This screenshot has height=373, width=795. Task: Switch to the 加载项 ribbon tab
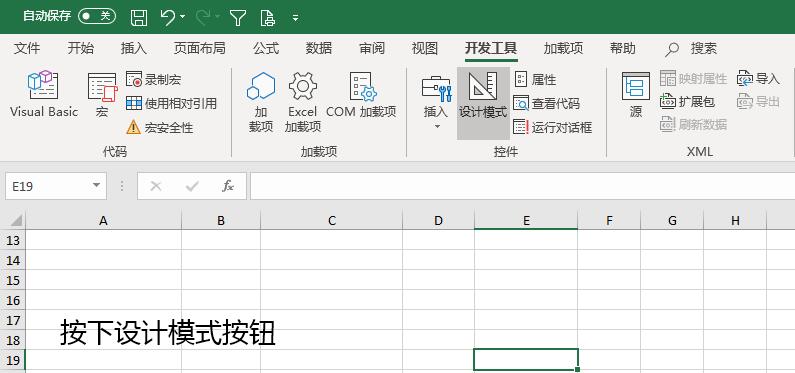point(563,48)
